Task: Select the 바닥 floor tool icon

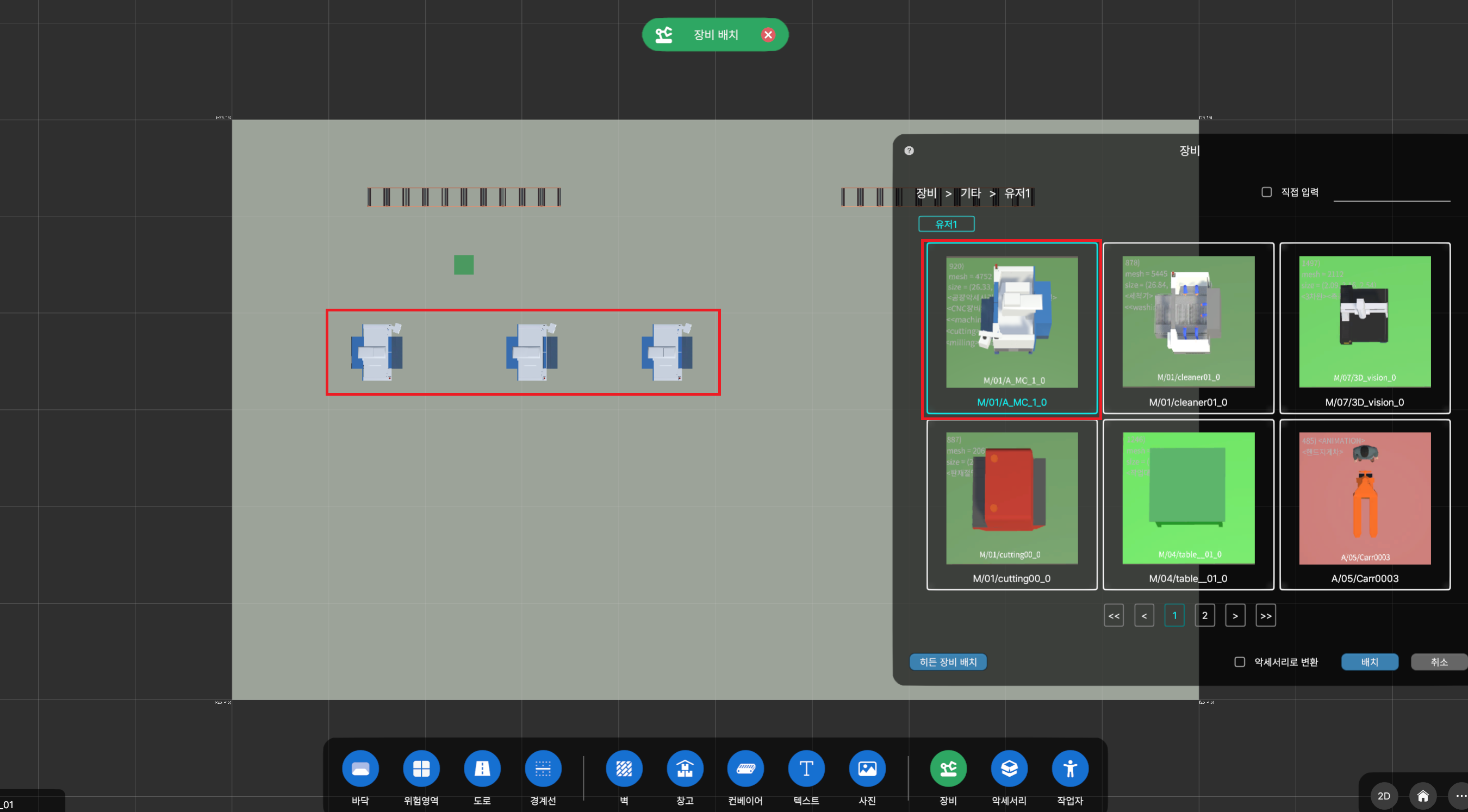Action: tap(360, 768)
